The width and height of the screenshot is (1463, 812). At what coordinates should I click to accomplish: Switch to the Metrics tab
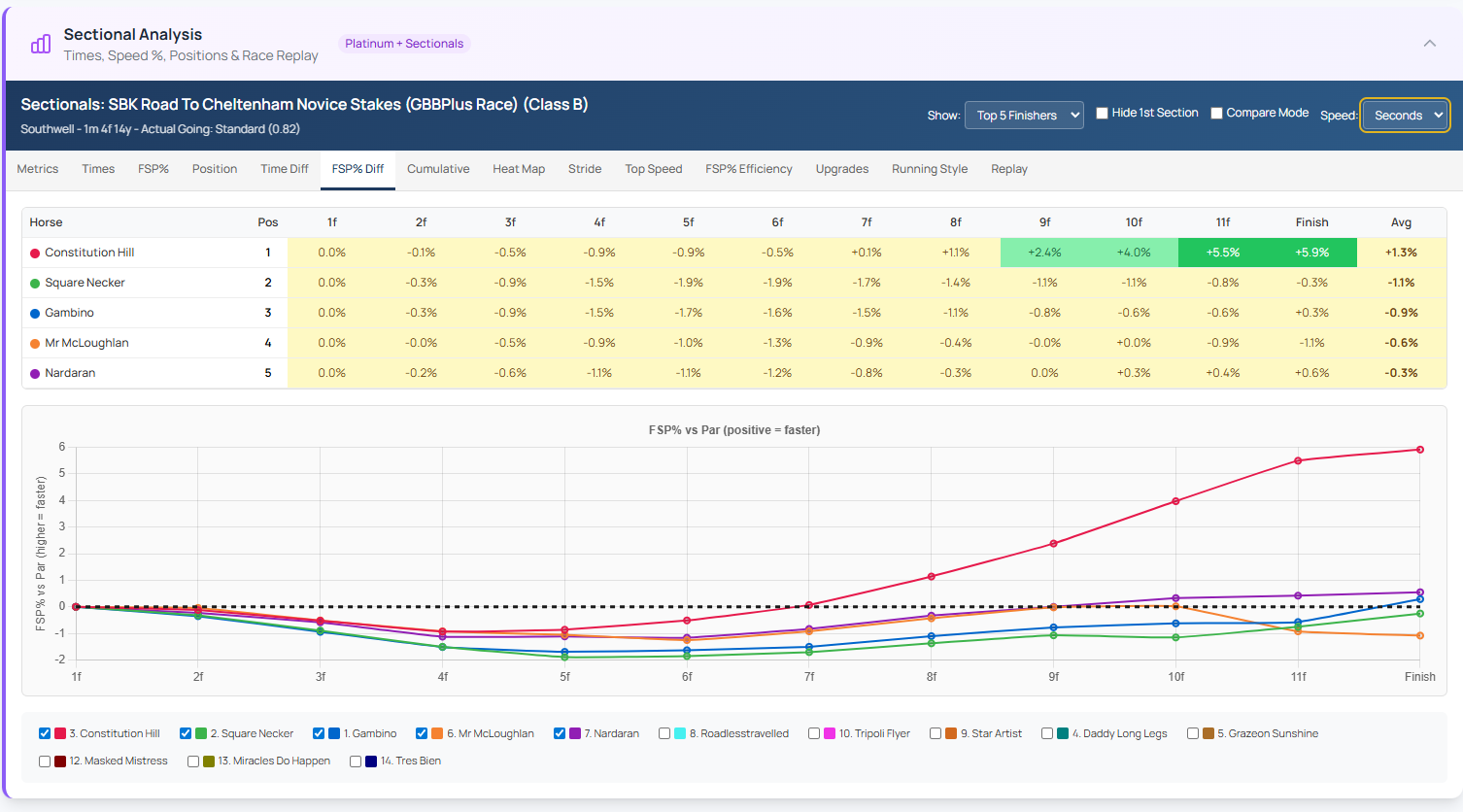(38, 169)
